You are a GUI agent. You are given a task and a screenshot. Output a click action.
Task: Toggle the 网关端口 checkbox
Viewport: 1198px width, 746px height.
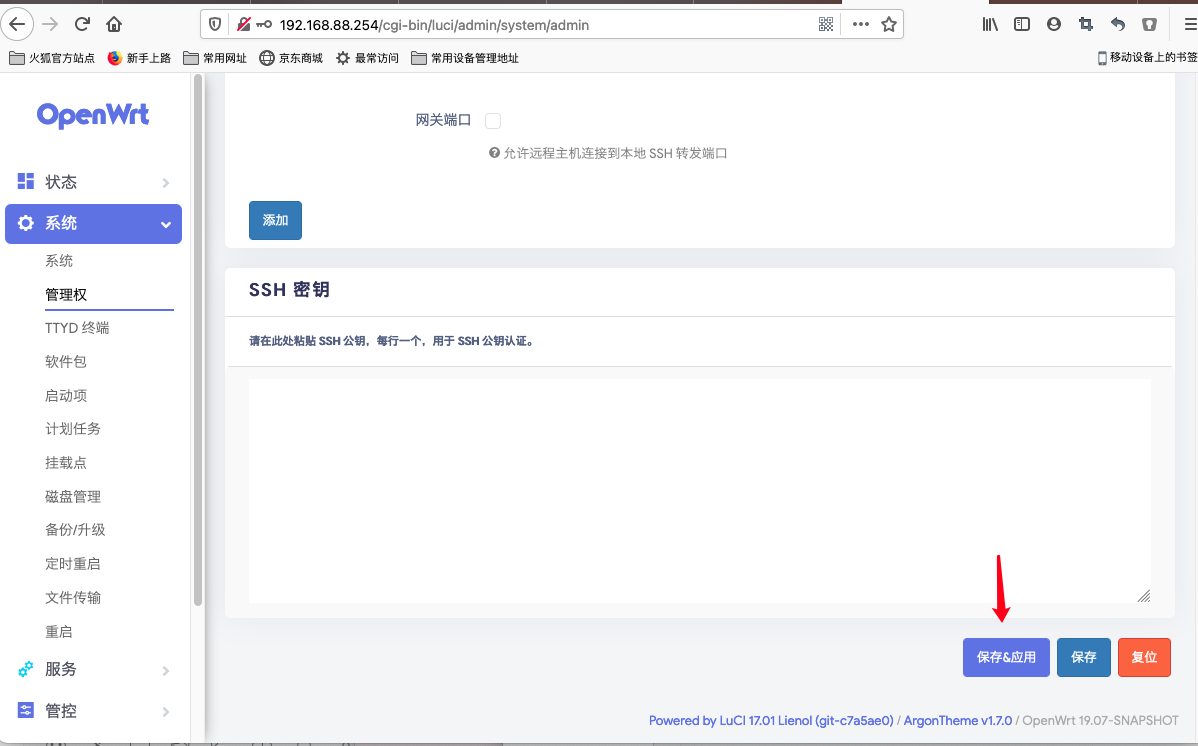pyautogui.click(x=493, y=121)
